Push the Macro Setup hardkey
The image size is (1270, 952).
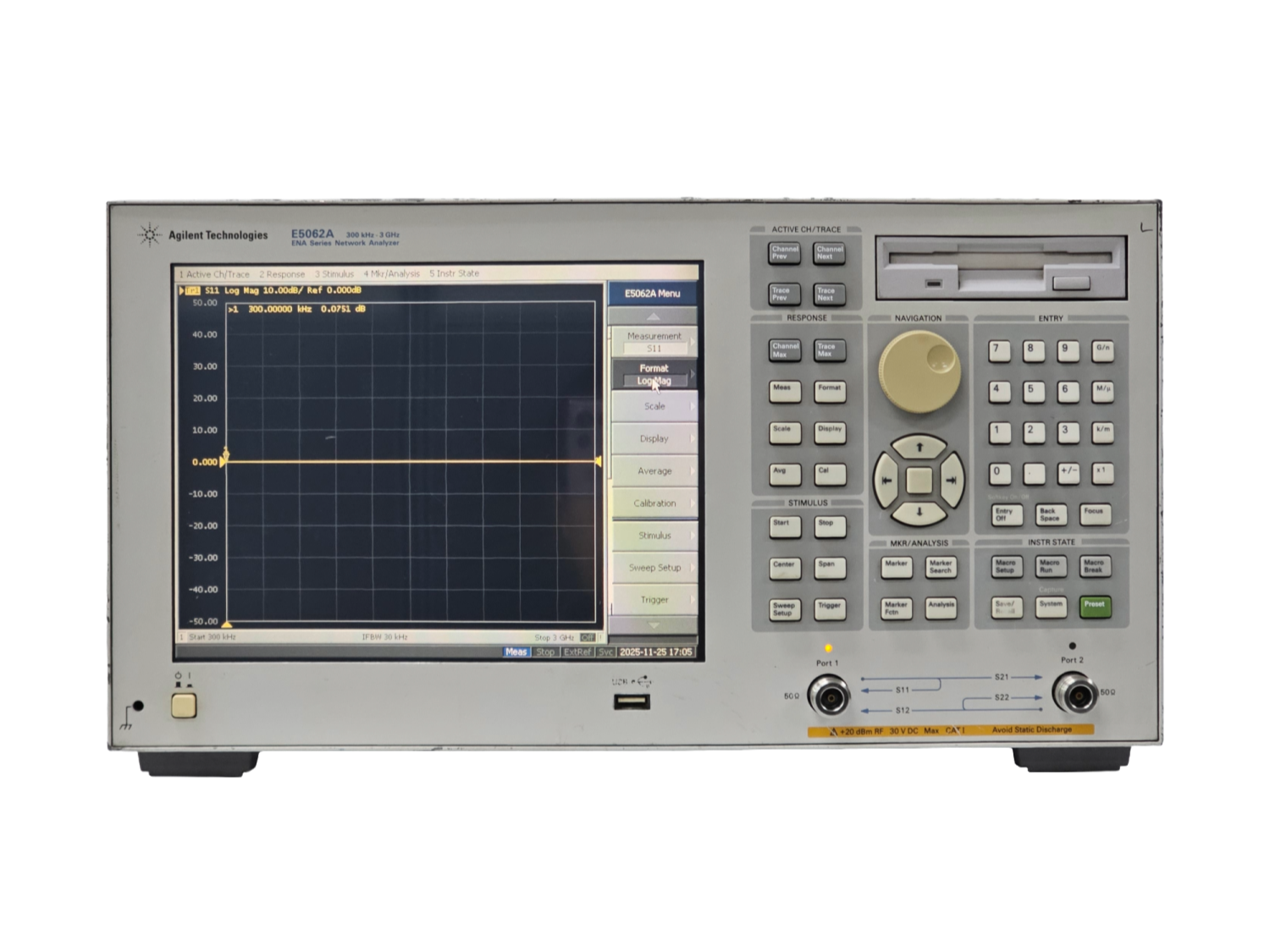click(1006, 565)
